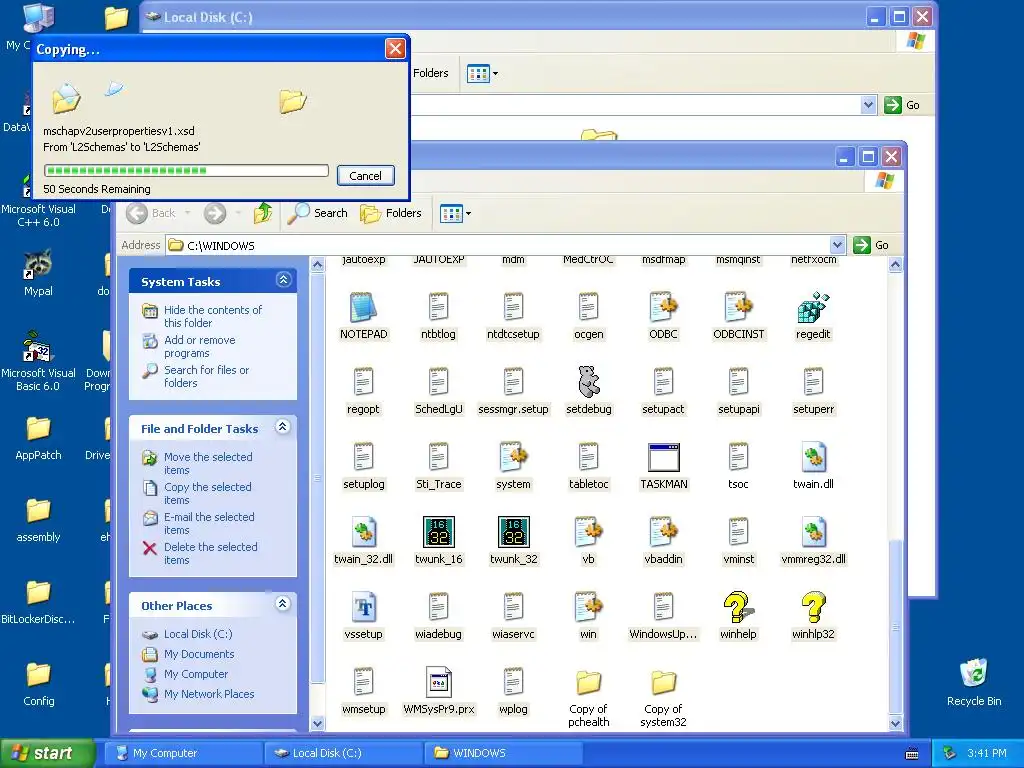Click Hide the contents of this folder

[x=212, y=316]
